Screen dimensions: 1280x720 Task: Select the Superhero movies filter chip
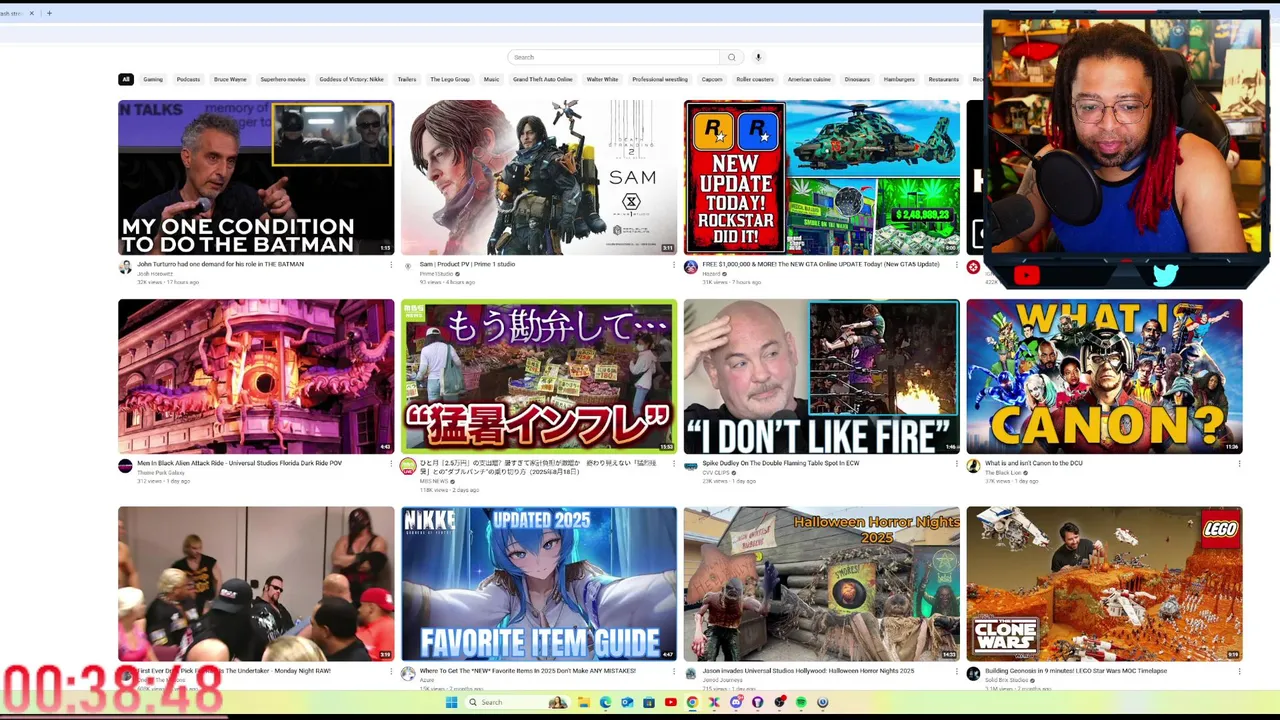(x=283, y=79)
